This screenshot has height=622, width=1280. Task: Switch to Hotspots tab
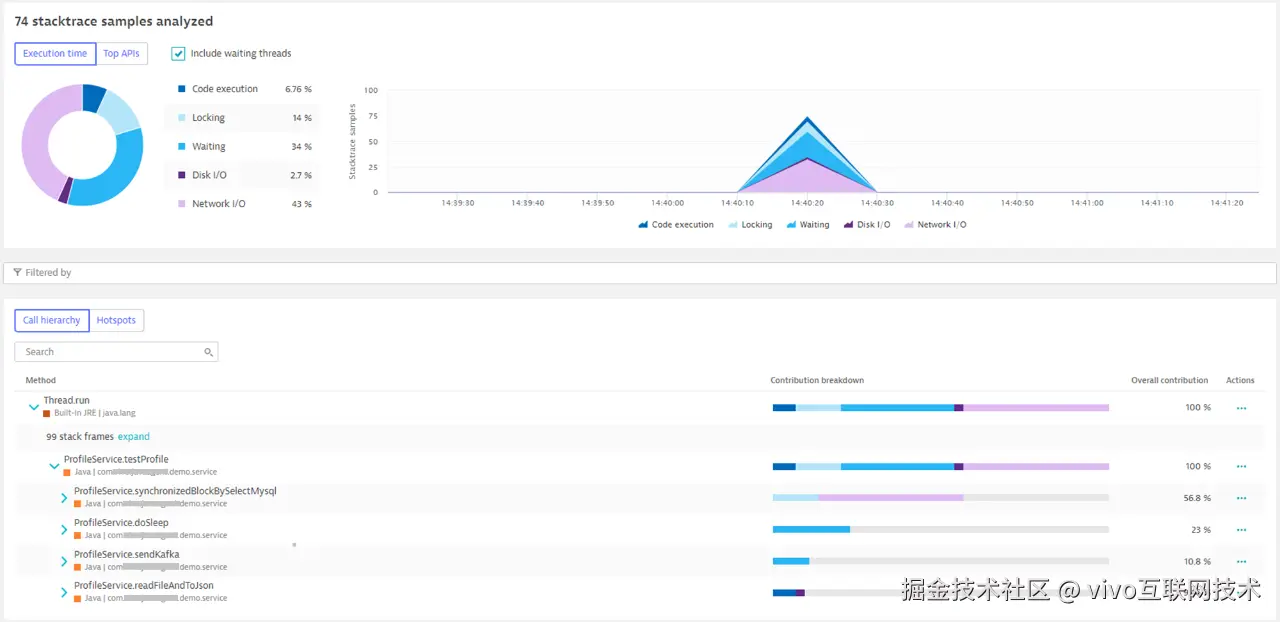(116, 320)
